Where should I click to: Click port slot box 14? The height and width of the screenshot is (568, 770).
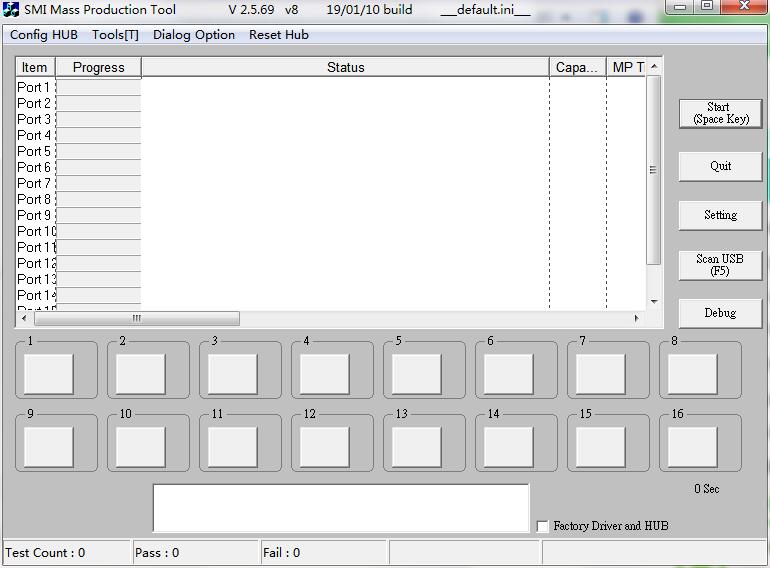tap(509, 447)
